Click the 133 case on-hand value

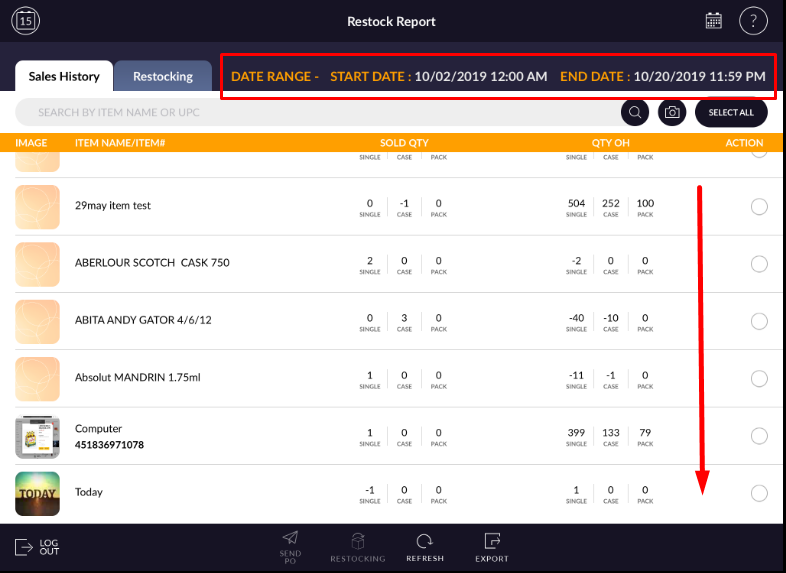coord(611,433)
